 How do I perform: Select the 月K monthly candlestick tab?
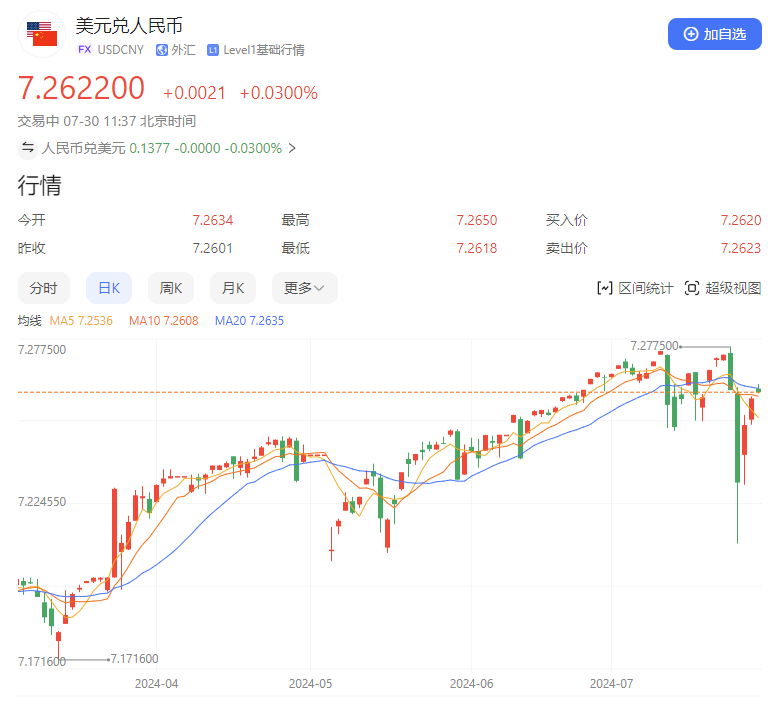point(233,288)
